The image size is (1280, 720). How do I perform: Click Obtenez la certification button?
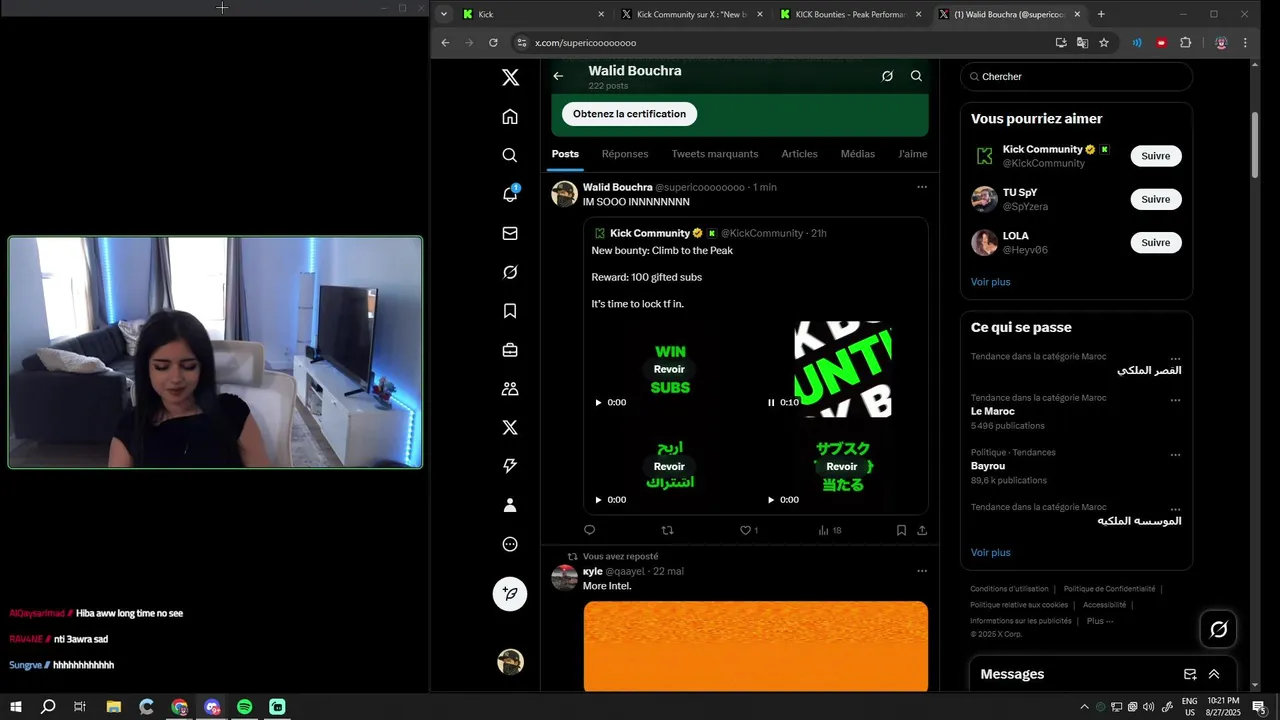(629, 114)
